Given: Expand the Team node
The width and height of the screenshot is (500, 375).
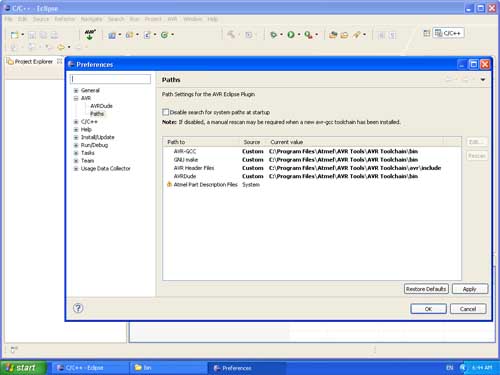Looking at the screenshot, I should (76, 161).
